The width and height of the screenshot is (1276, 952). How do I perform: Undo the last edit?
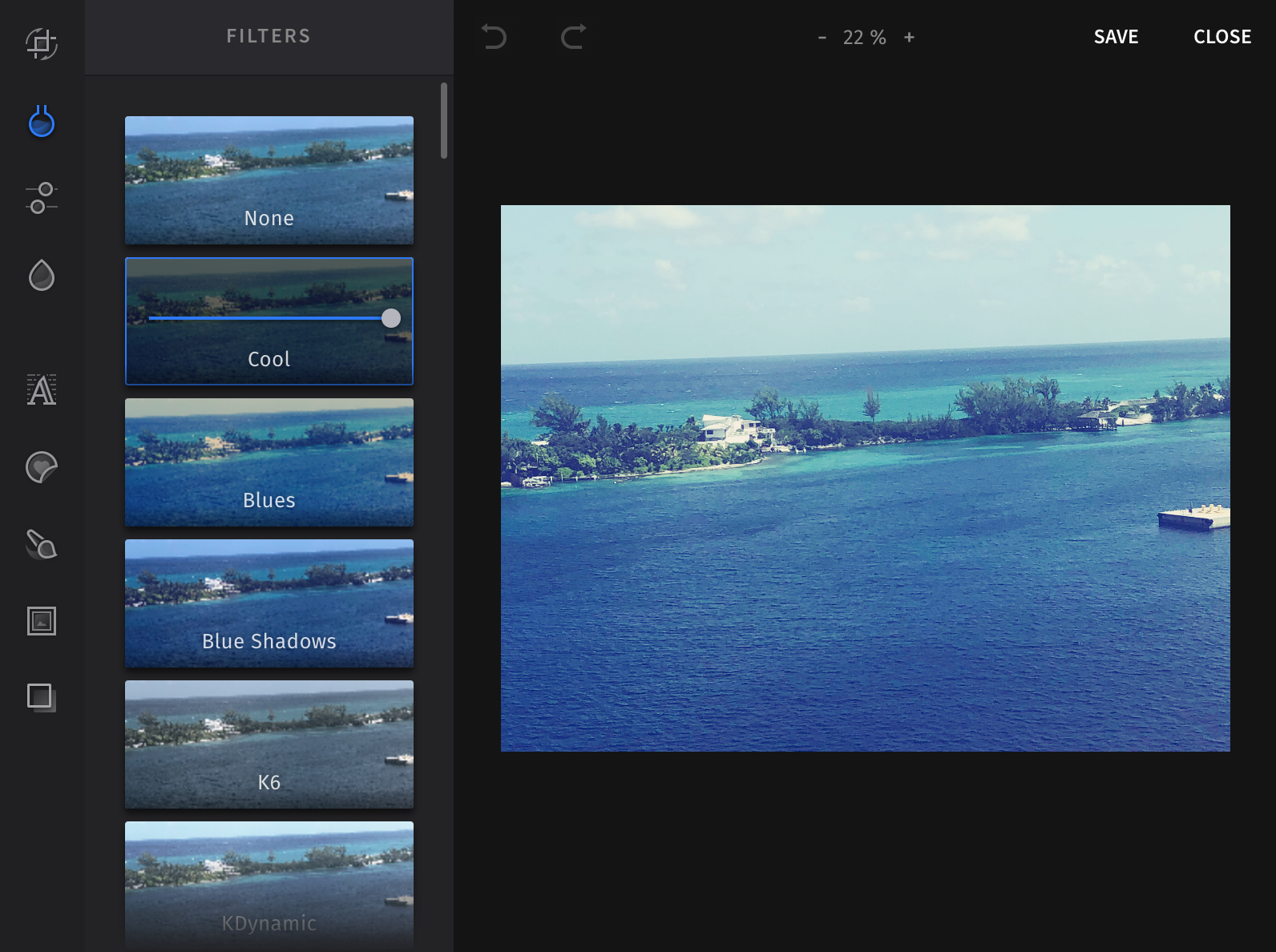pos(494,37)
